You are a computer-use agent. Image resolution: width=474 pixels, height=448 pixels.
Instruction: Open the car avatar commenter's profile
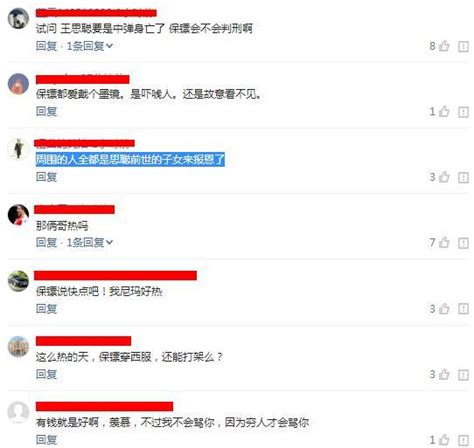[18, 281]
